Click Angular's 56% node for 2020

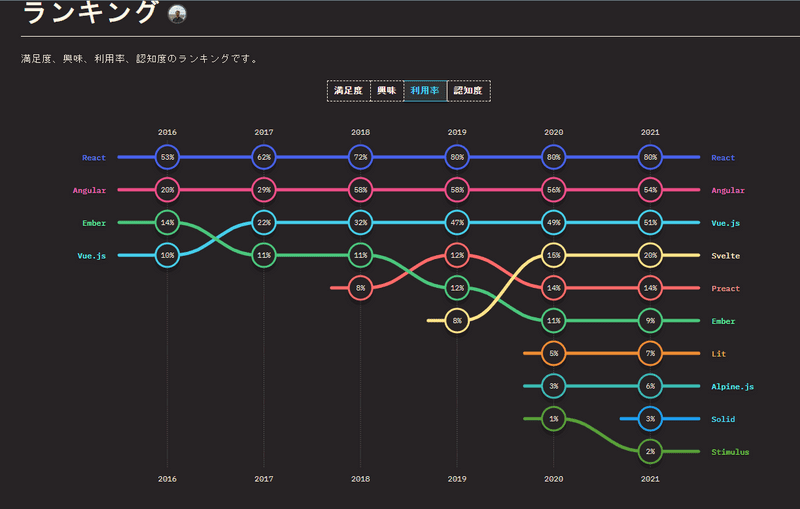pyautogui.click(x=554, y=190)
